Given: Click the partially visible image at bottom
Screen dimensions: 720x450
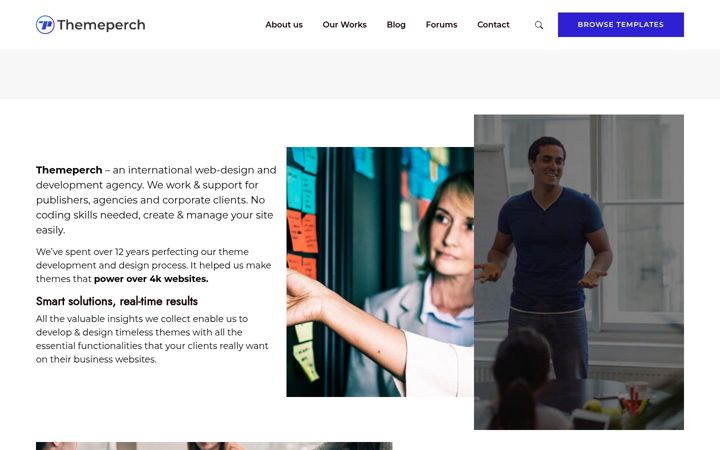Looking at the screenshot, I should (x=214, y=446).
